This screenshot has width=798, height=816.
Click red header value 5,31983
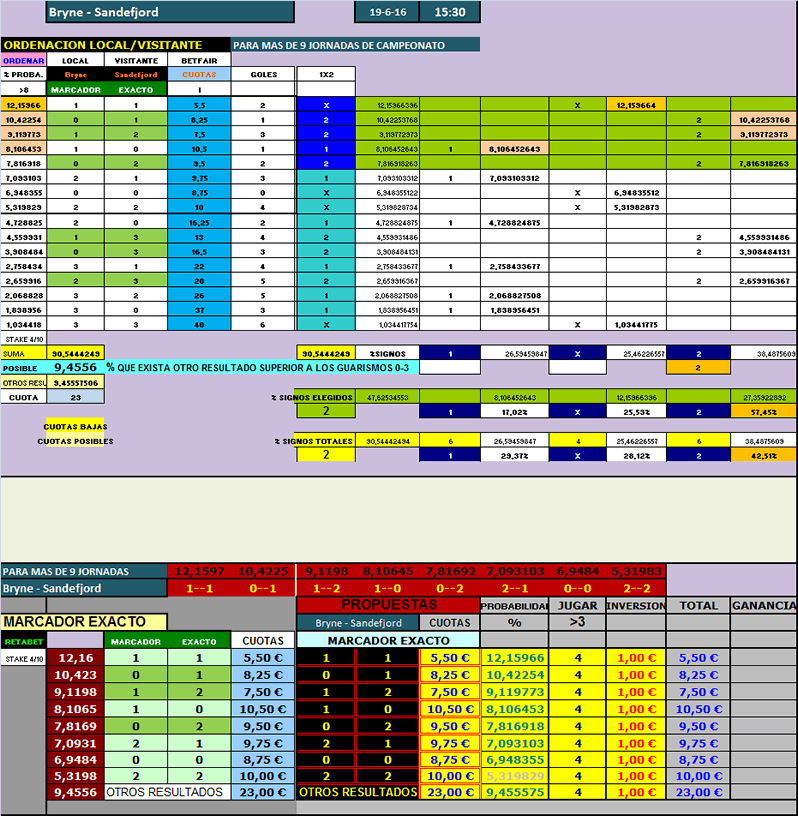tap(636, 571)
